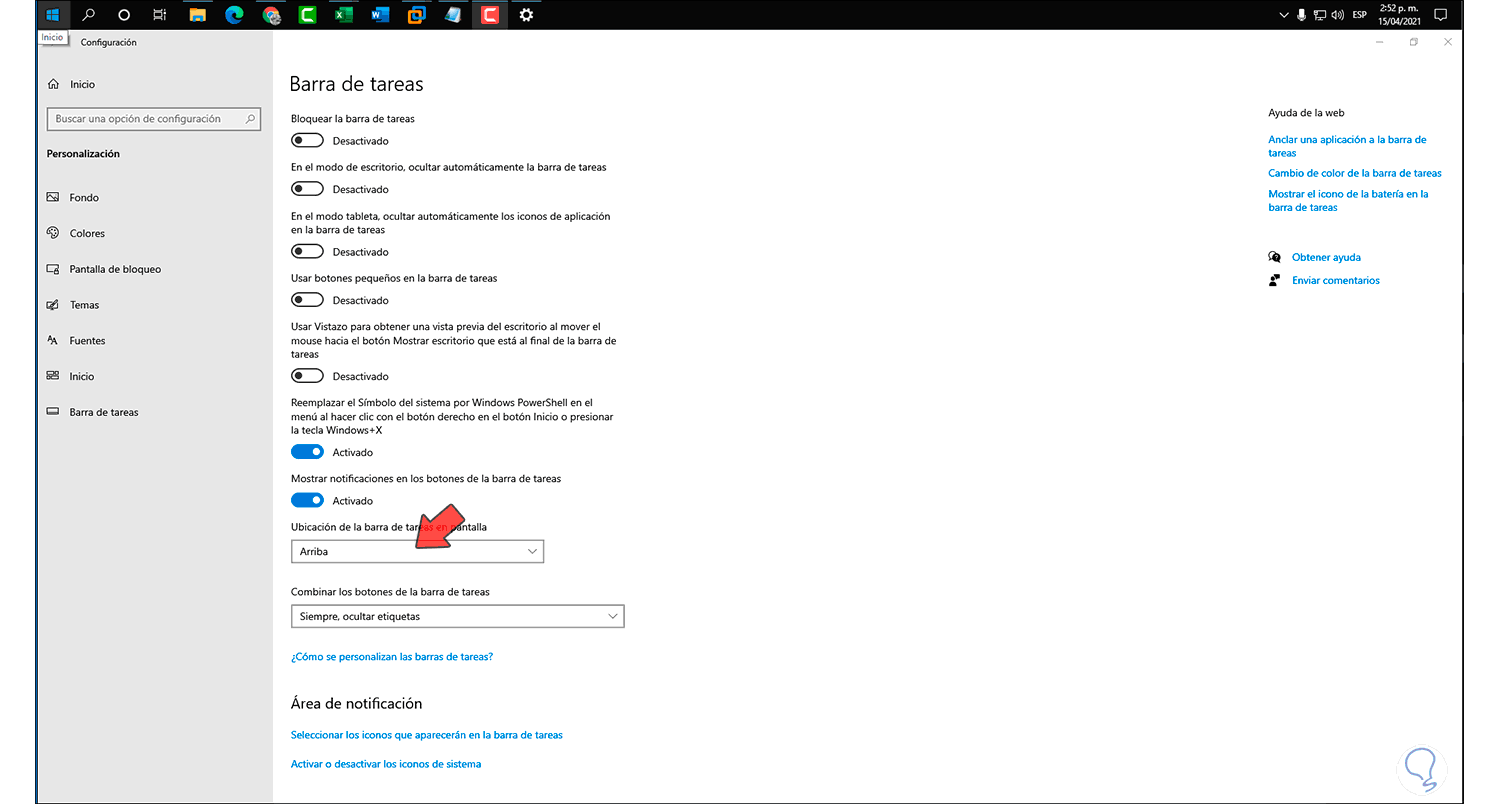Click label Ubicación de la barra de tareas en pantalla

coord(389,527)
